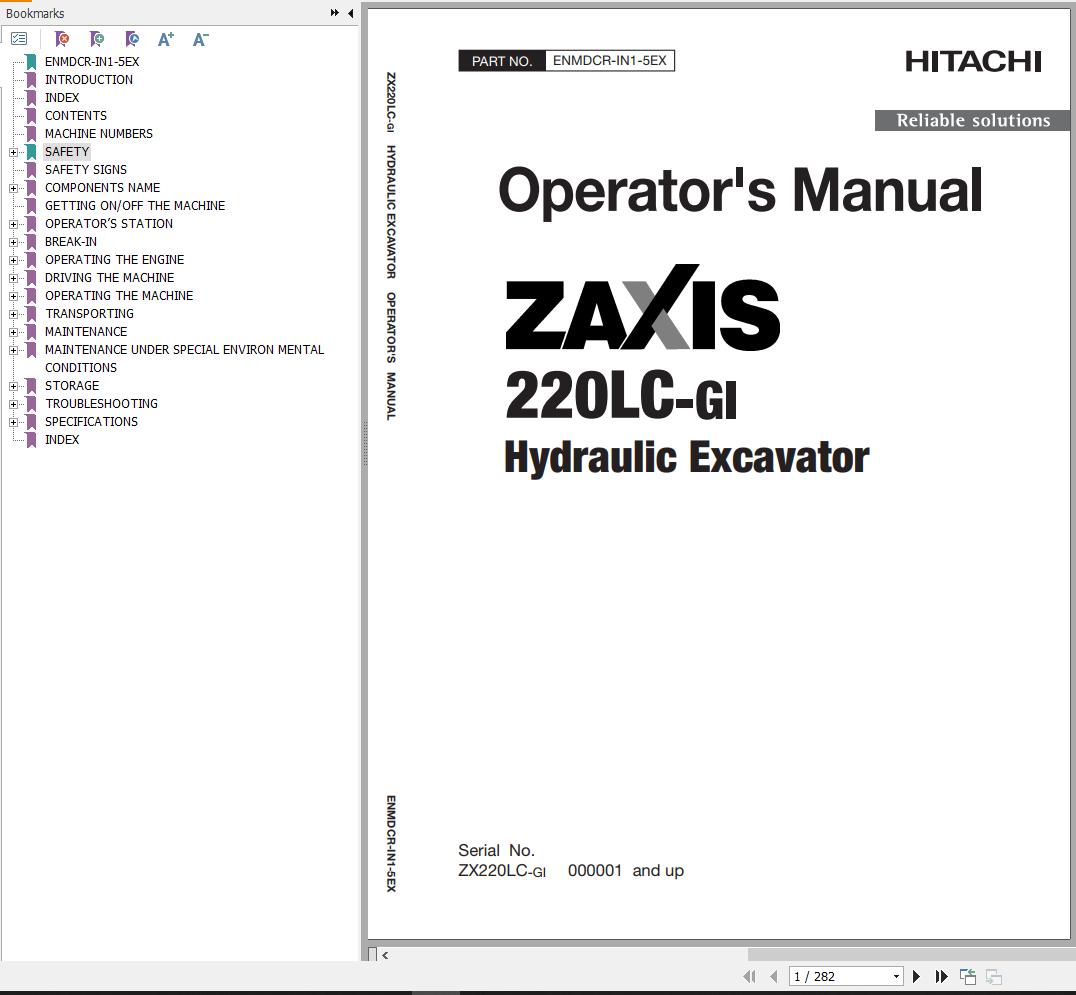Open the OPERATOR'S STATION bookmark
The height and width of the screenshot is (995, 1076).
(x=109, y=224)
